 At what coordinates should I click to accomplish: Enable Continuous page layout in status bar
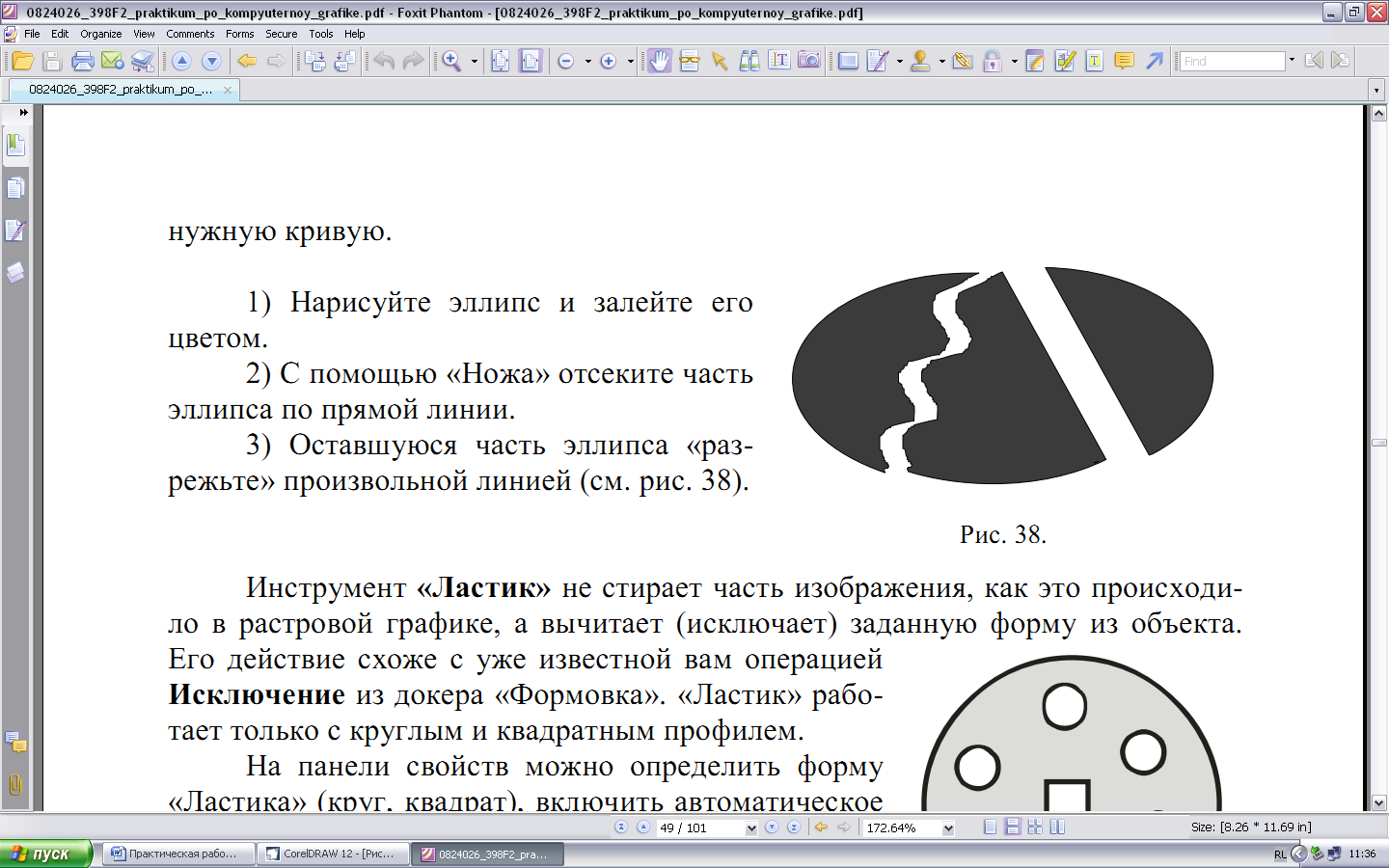point(1013,827)
